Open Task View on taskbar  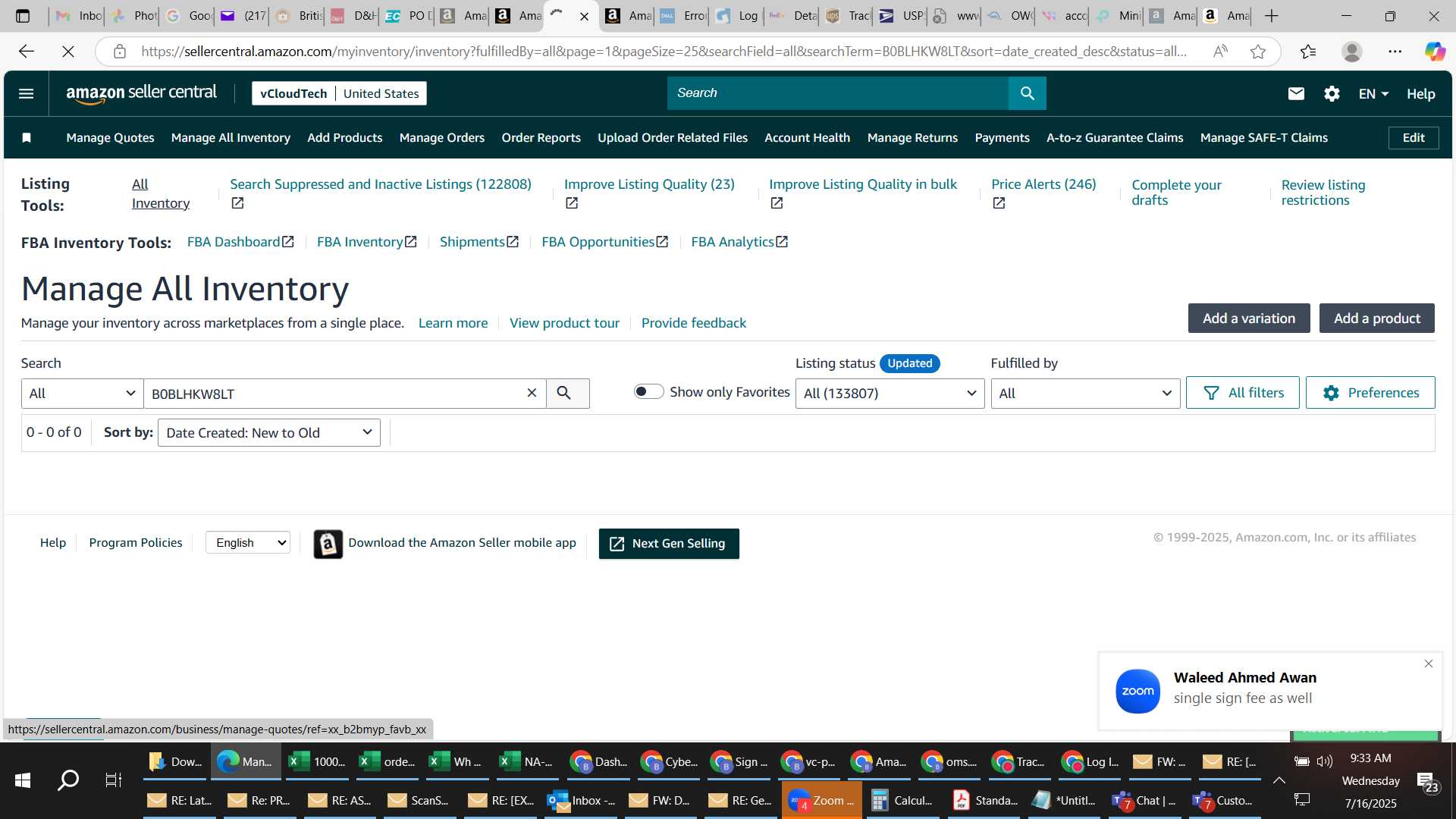pos(113,780)
